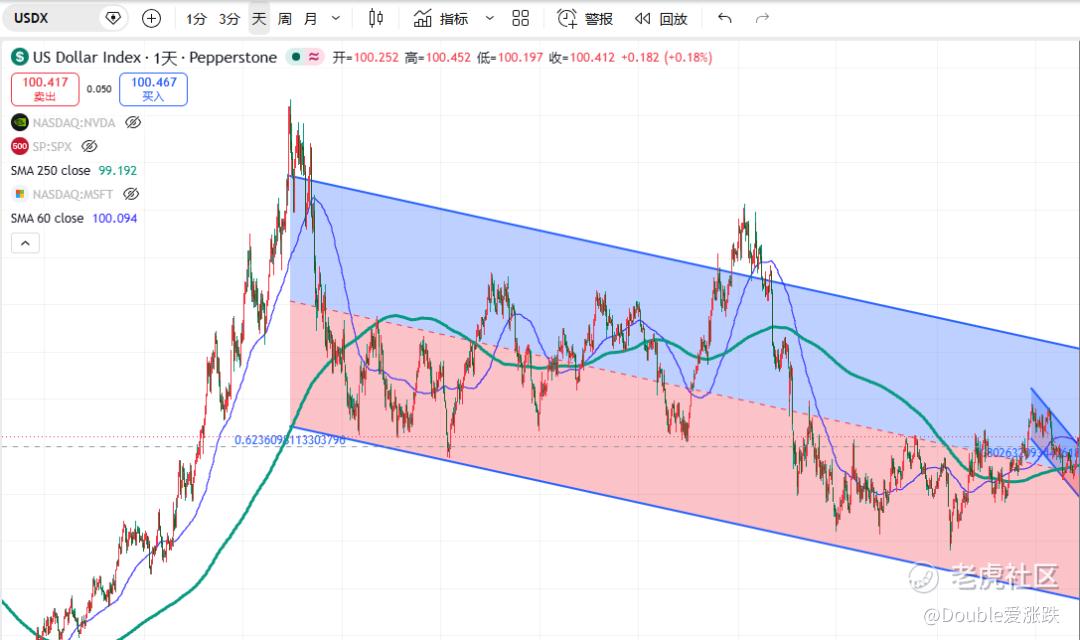Expand the timeframe interval dropdown

click(x=335, y=19)
